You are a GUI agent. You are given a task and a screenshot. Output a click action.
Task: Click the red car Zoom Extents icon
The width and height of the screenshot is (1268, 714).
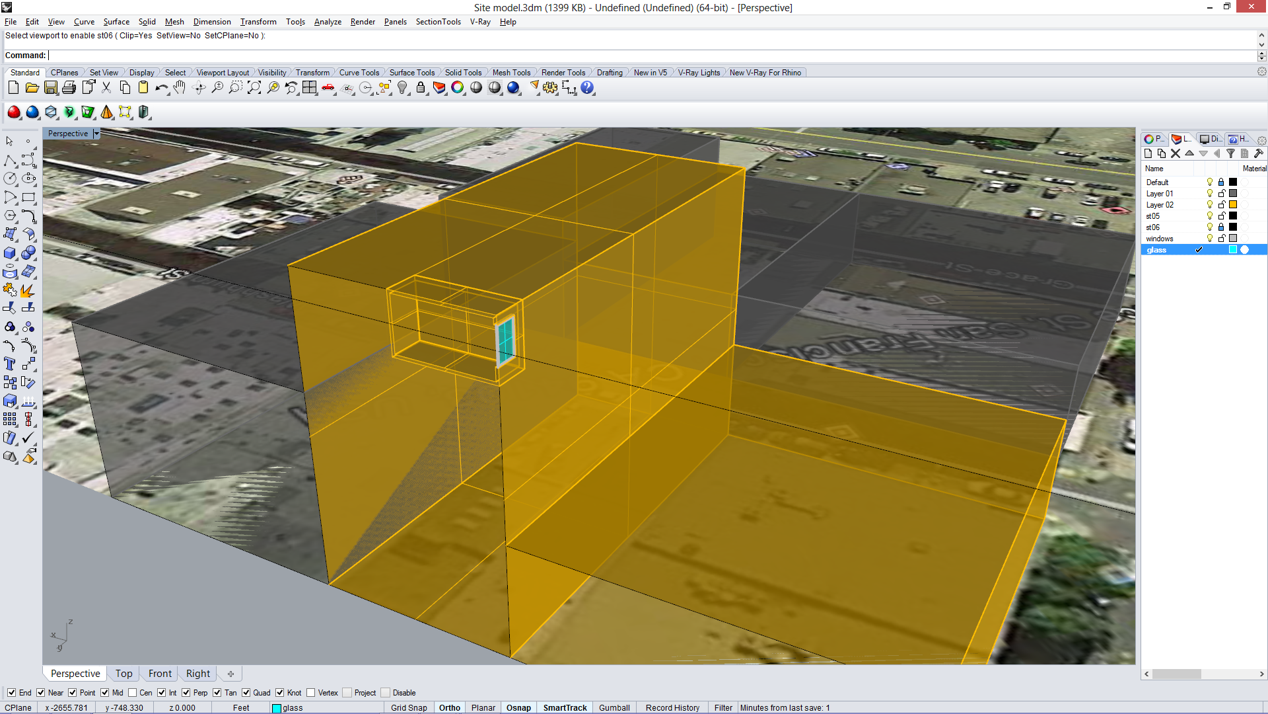tap(328, 88)
